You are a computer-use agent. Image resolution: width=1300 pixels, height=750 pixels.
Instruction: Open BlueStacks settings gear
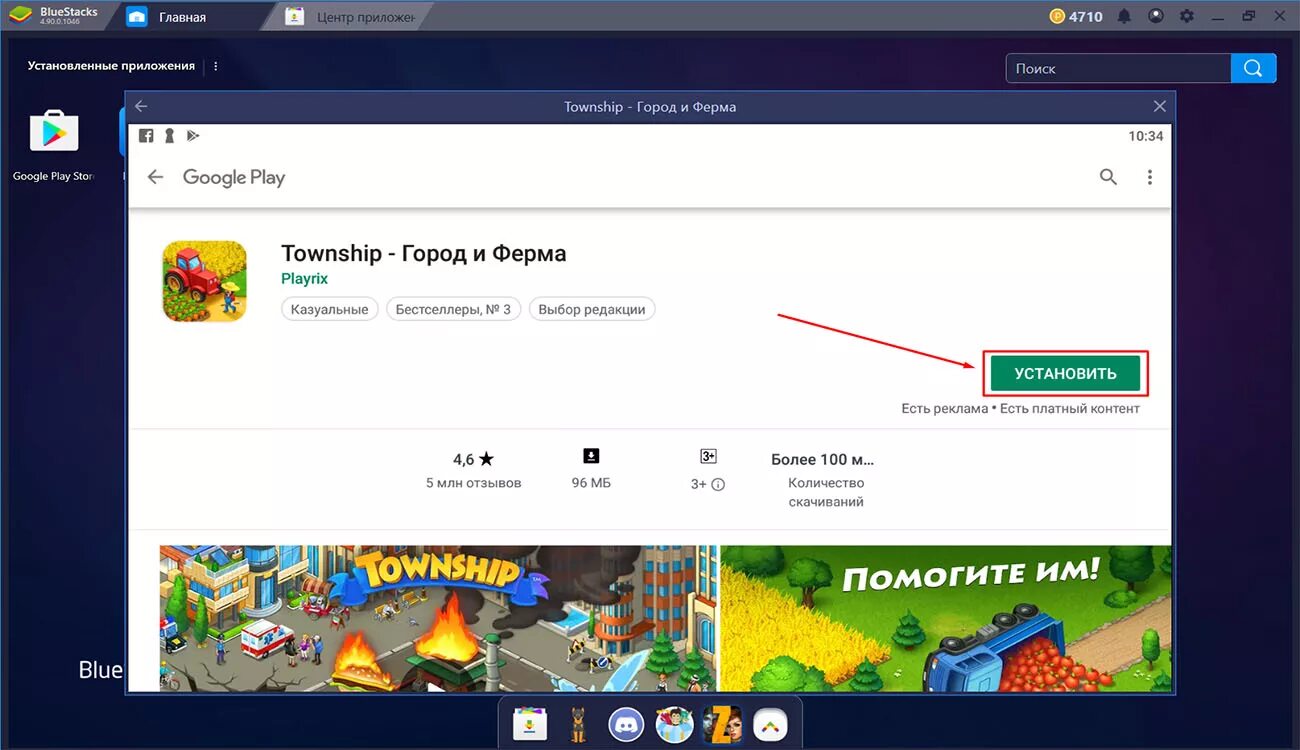(1187, 16)
